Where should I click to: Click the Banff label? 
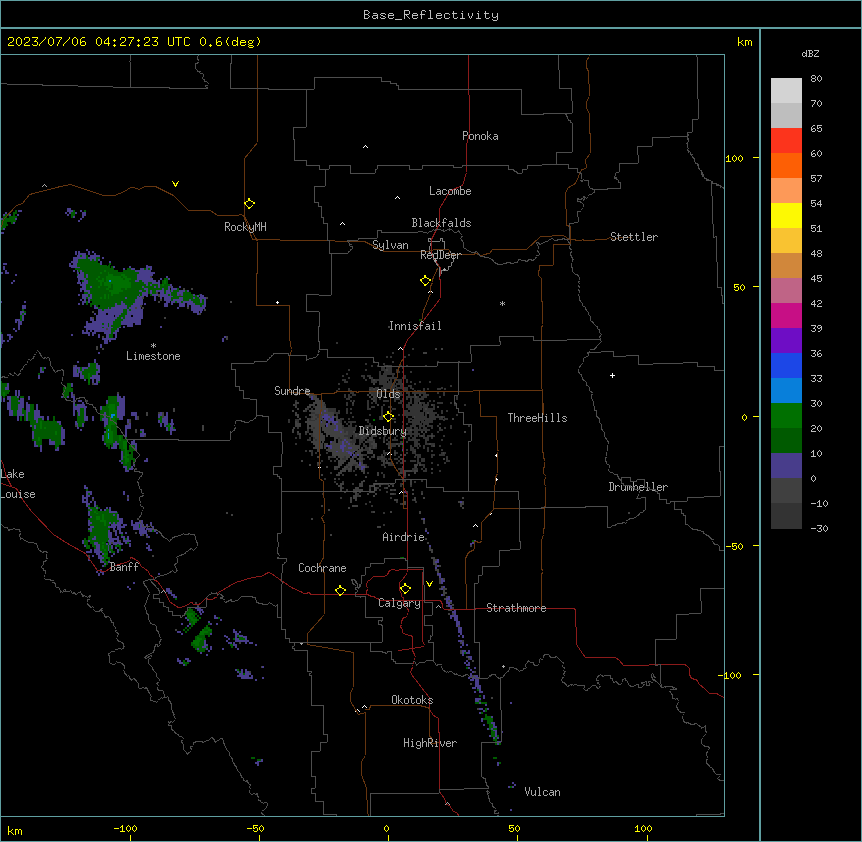click(x=124, y=567)
